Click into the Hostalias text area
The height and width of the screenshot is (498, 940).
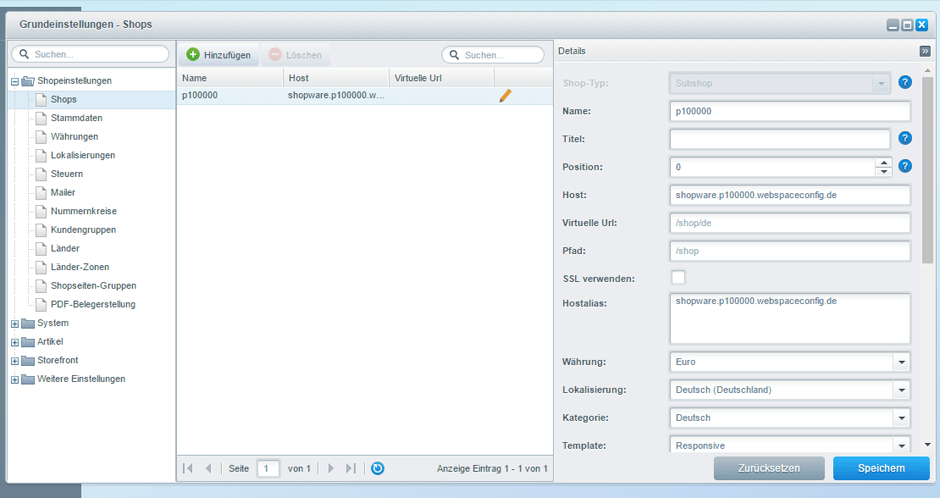[790, 318]
